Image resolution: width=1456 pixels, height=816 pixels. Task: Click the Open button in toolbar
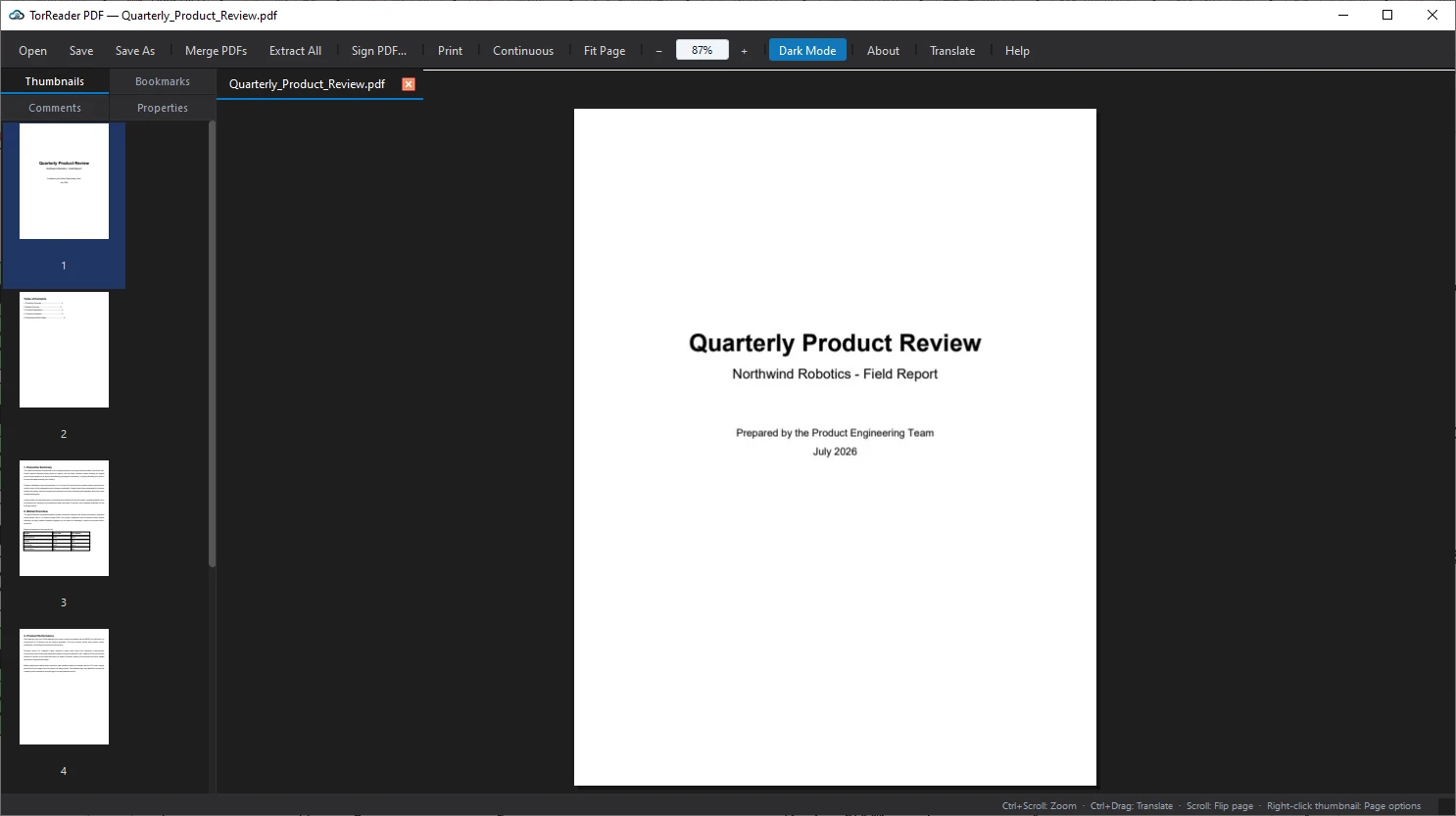pos(32,51)
